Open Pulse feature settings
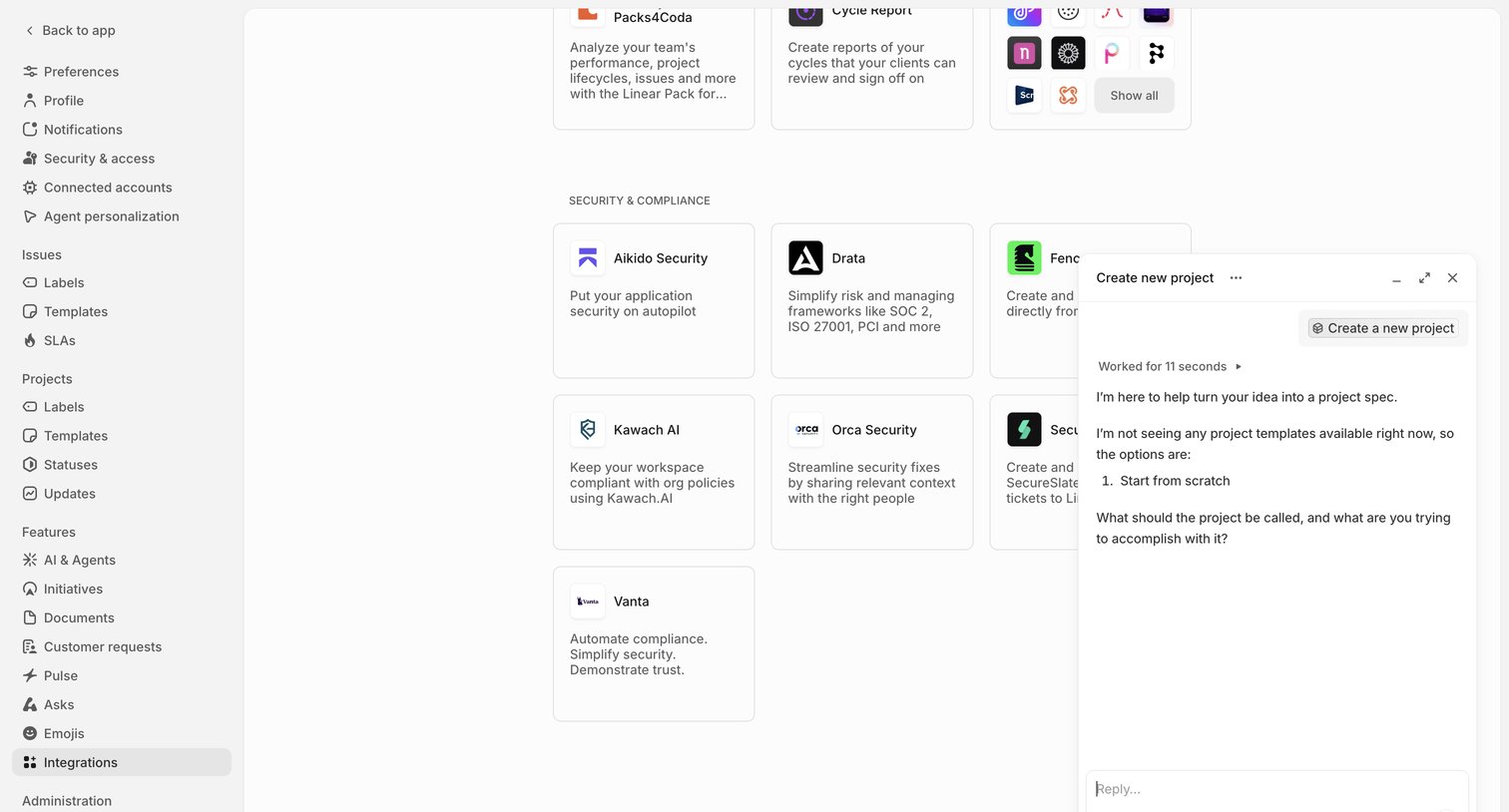This screenshot has height=812, width=1509. (x=122, y=676)
